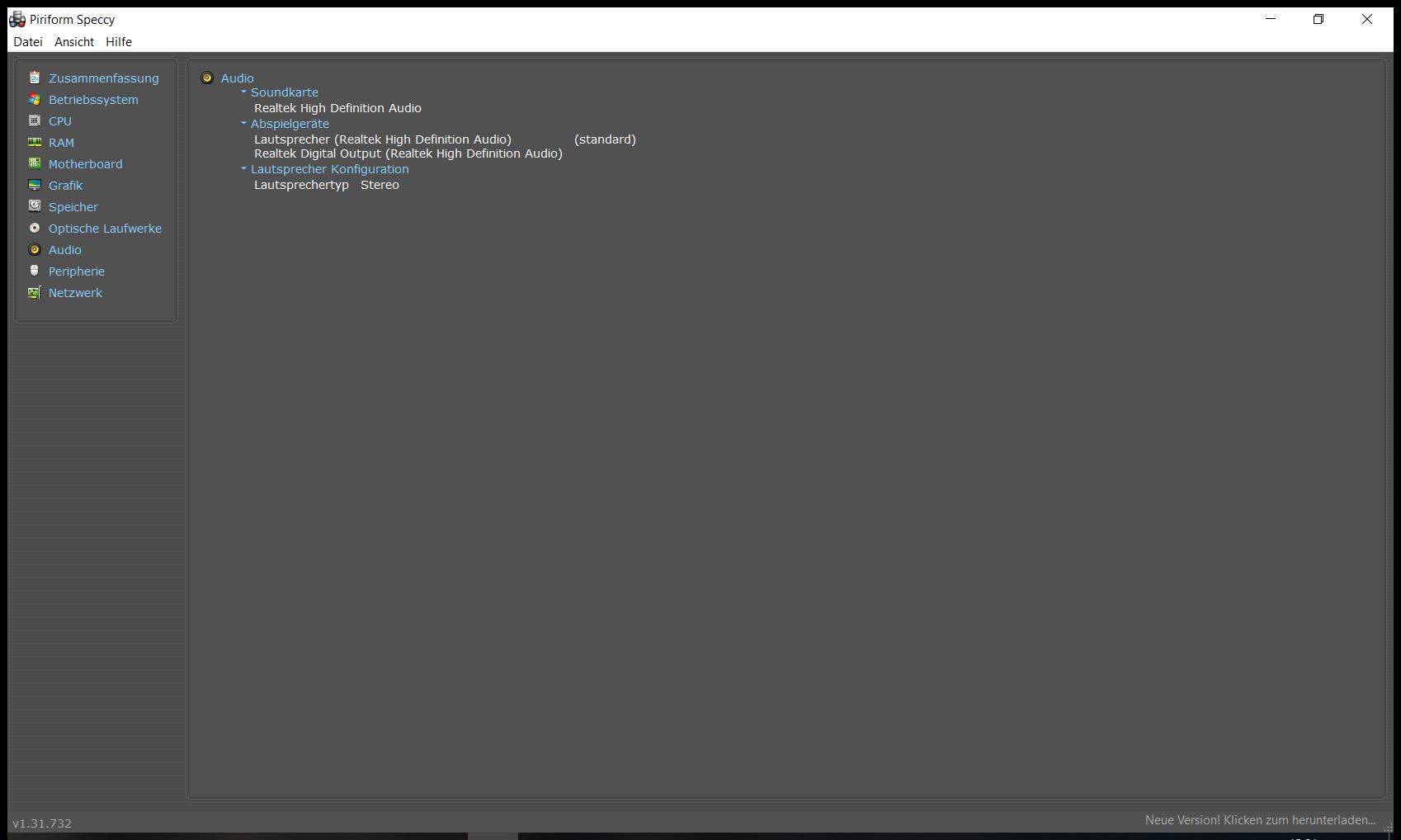
Task: Go to Betriebssystem section
Action: (x=93, y=100)
